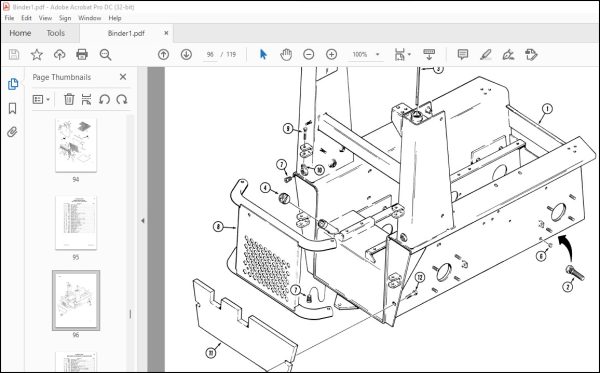Open Page Thumbnails panel icon in sidebar

pyautogui.click(x=13, y=84)
